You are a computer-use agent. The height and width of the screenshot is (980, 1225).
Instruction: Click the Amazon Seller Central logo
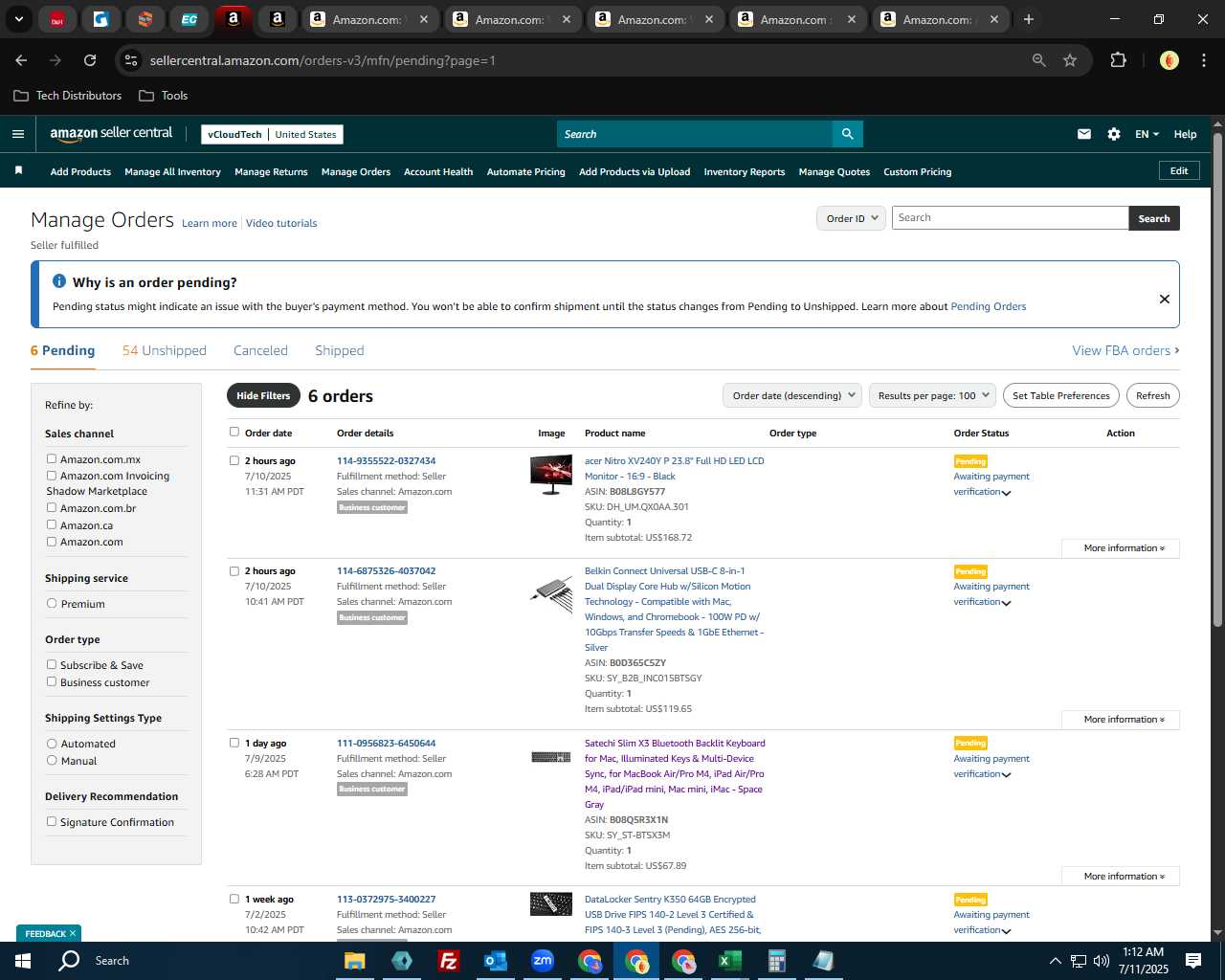point(111,134)
